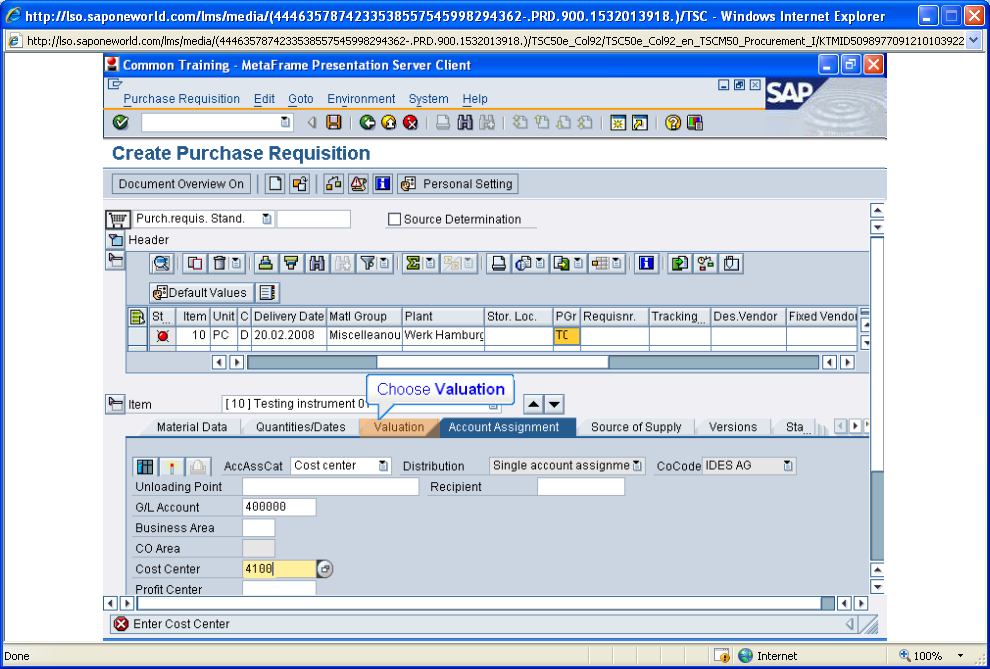
Task: Click the Cost Center input field
Action: (x=279, y=569)
